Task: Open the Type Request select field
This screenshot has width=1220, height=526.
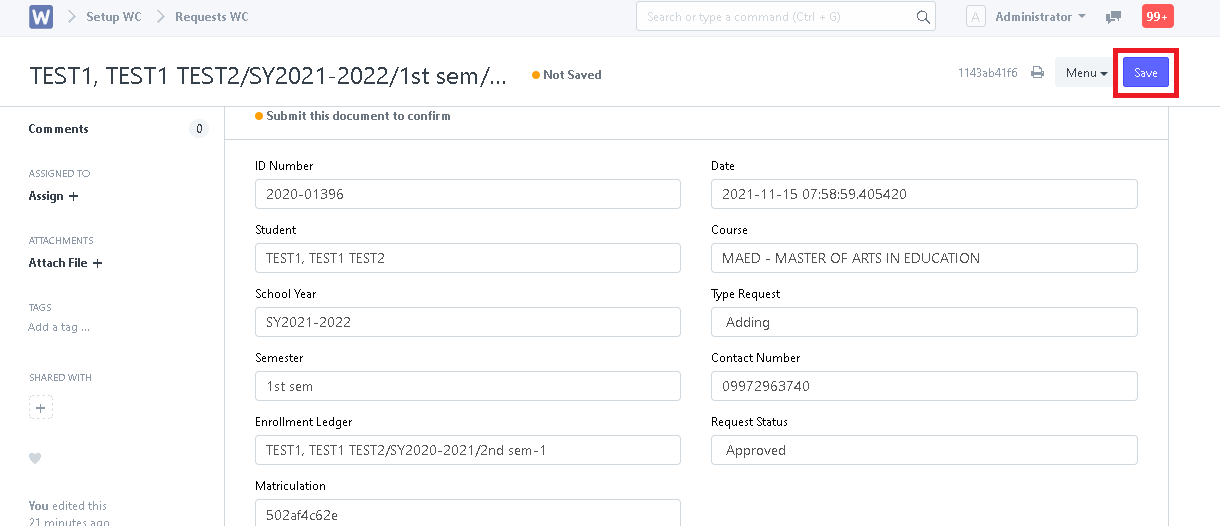Action: tap(924, 322)
